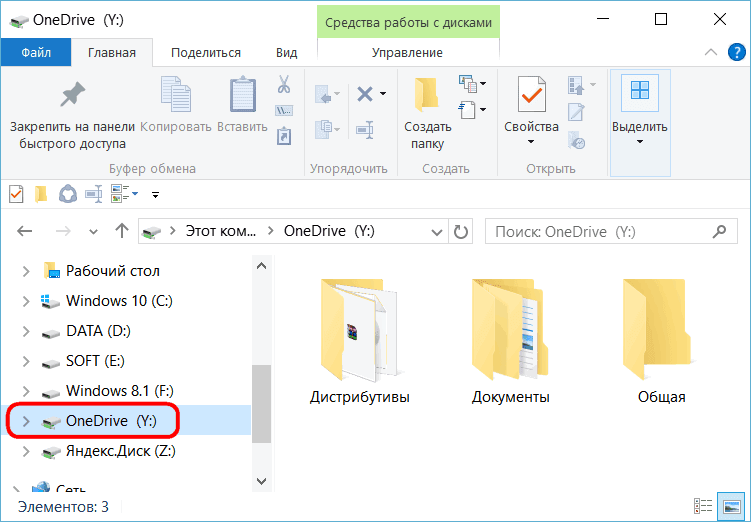This screenshot has height=522, width=751.
Task: Click OneDrive (Y:) breadcrumb
Action: click(330, 231)
